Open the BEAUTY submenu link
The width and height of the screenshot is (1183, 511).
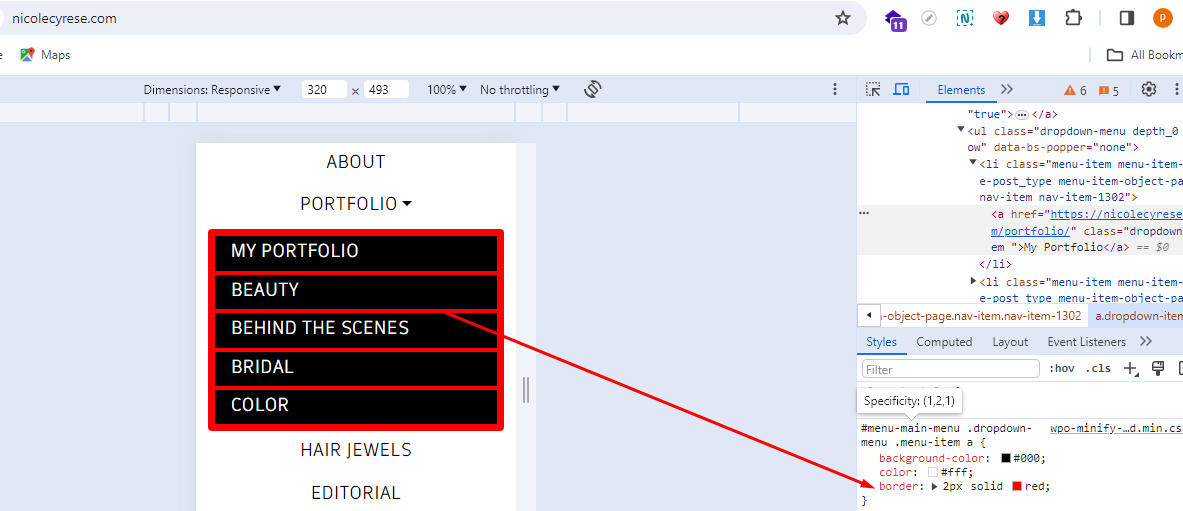[355, 291]
